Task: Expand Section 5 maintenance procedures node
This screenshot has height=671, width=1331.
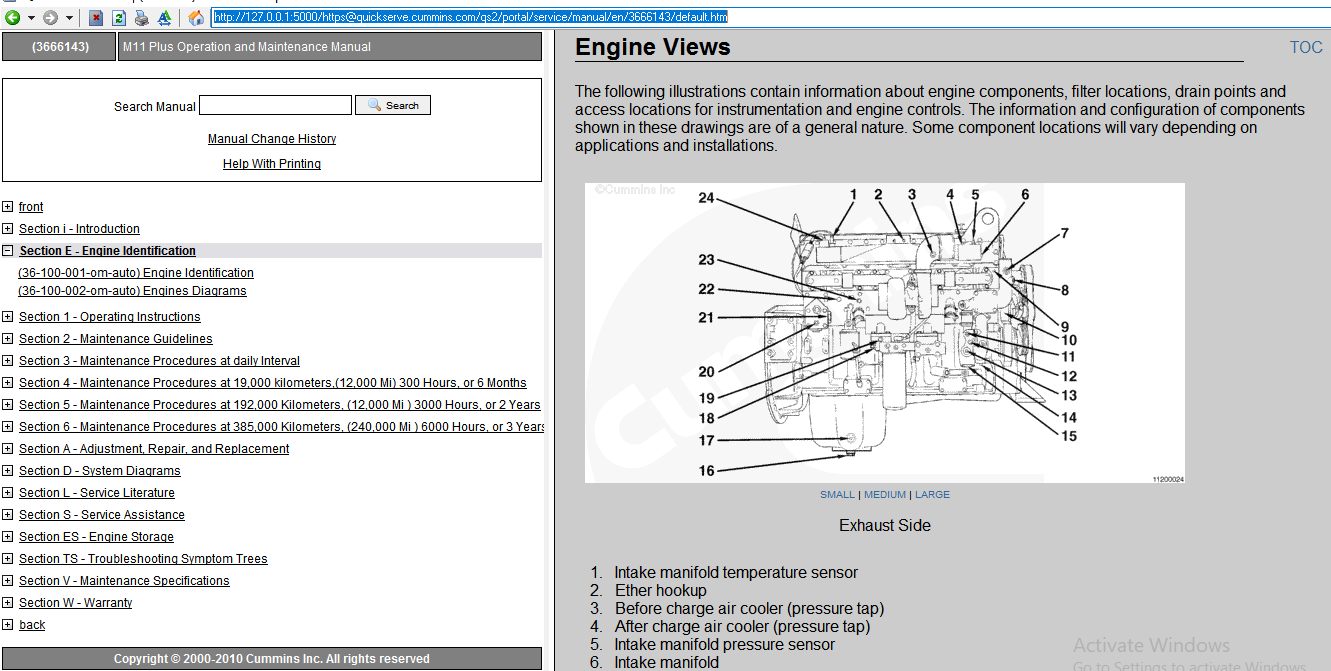Action: pos(8,405)
